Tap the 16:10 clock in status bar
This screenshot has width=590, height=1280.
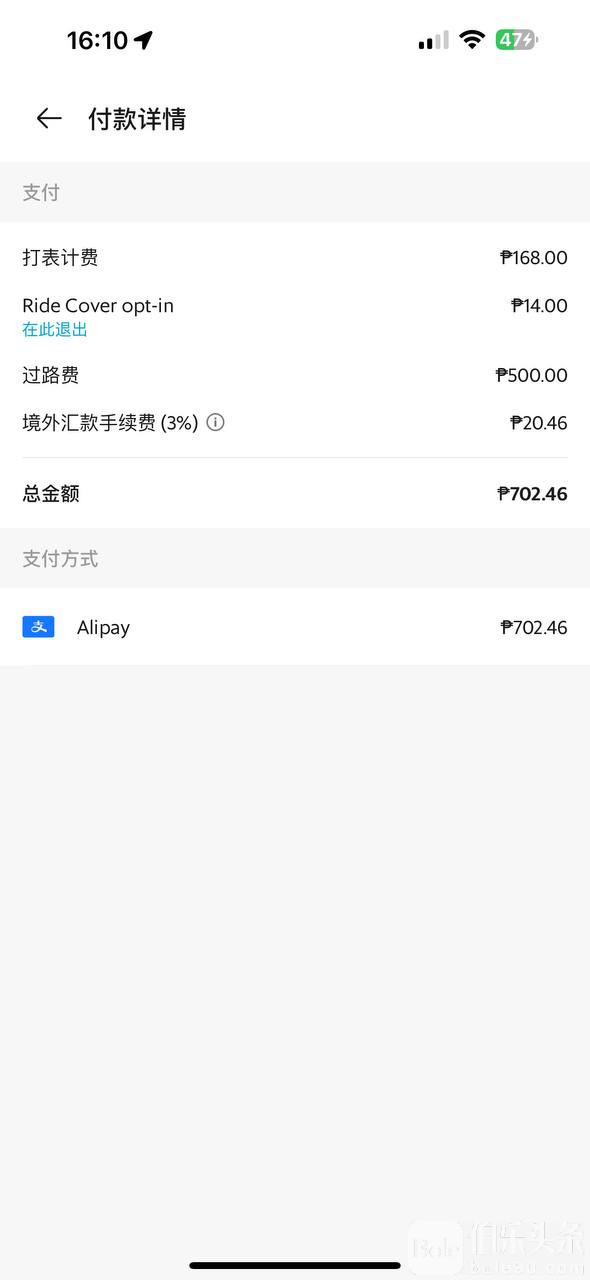click(x=97, y=40)
